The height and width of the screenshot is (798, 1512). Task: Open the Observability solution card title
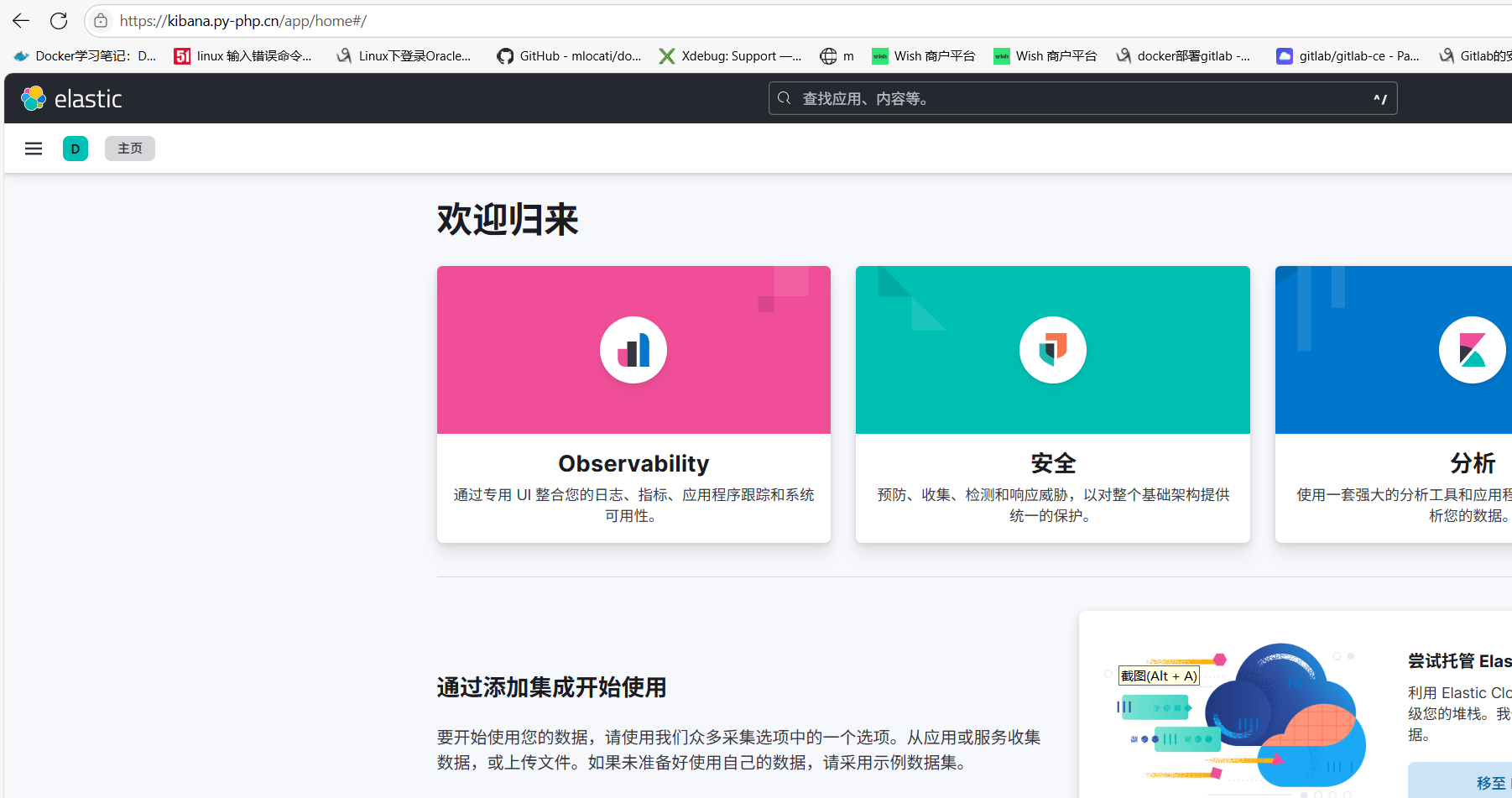pos(633,463)
